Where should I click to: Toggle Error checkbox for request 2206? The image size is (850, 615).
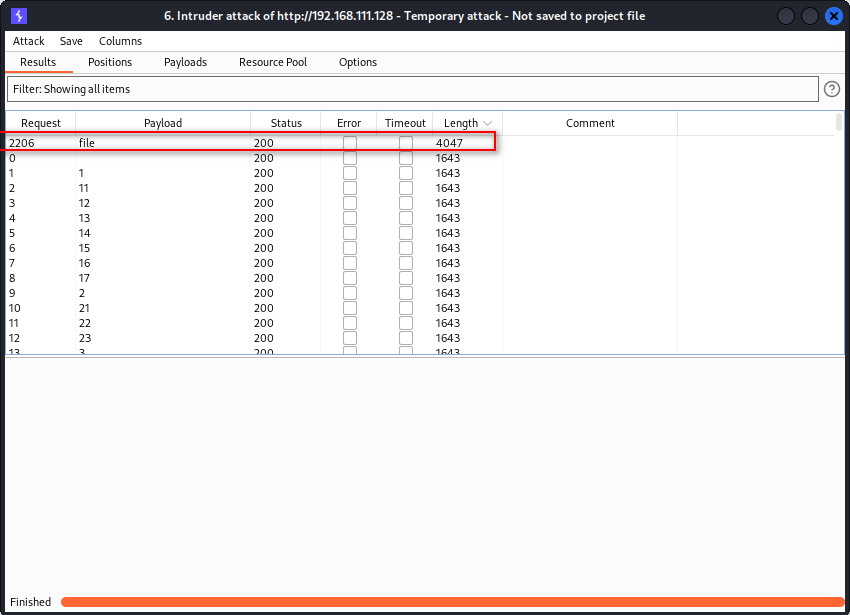point(350,143)
